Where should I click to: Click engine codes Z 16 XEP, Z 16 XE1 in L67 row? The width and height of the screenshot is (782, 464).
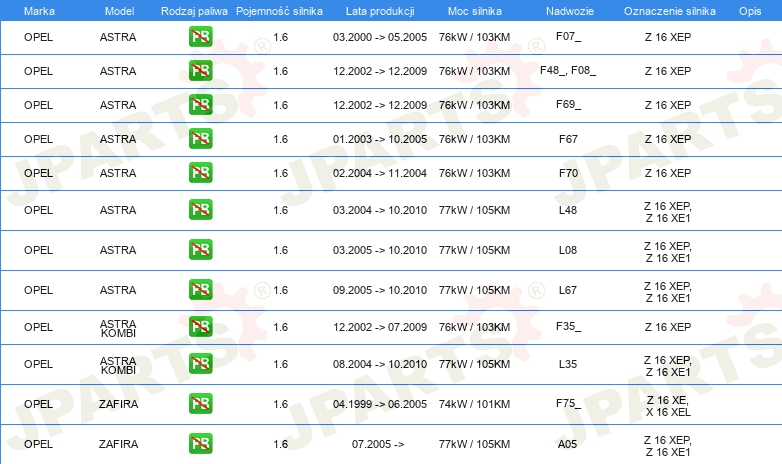pyautogui.click(x=668, y=292)
